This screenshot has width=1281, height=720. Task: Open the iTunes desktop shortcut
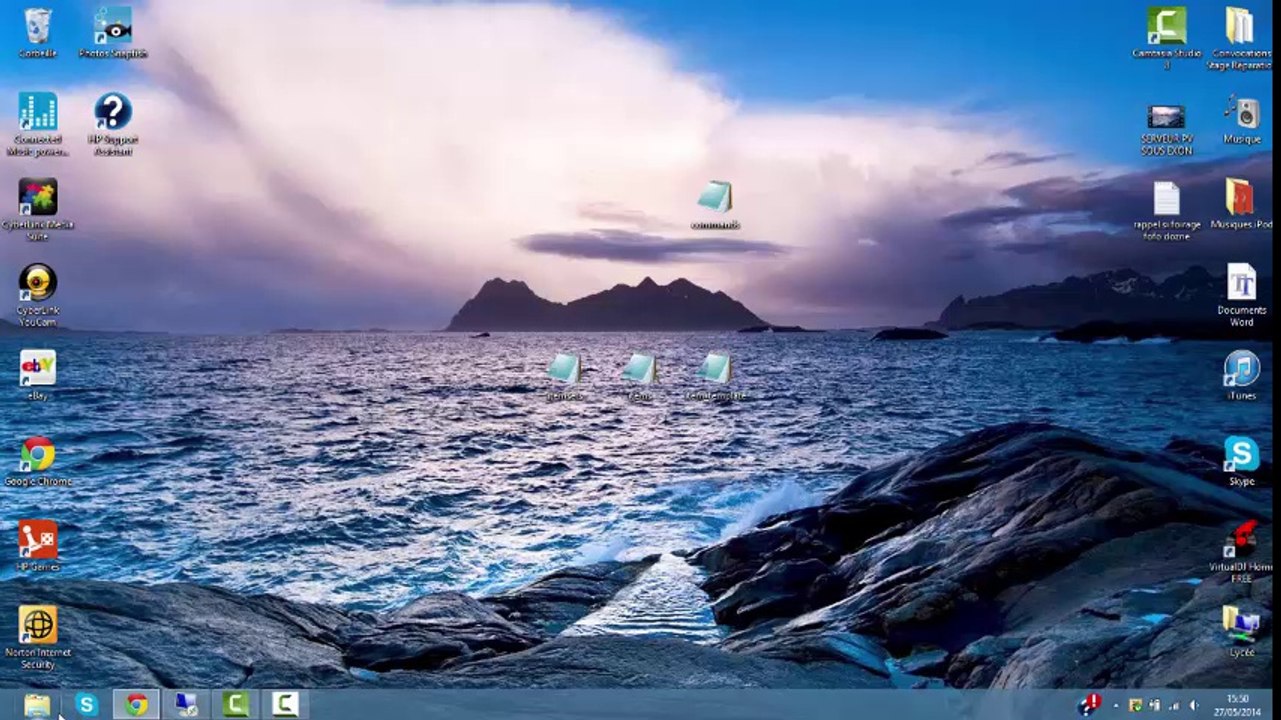click(1241, 375)
